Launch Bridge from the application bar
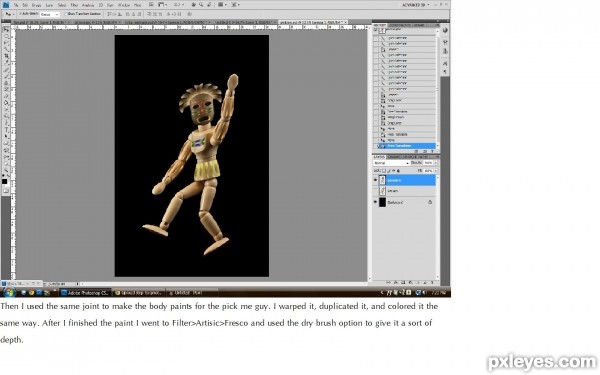The height and width of the screenshot is (375, 600). [x=151, y=5]
